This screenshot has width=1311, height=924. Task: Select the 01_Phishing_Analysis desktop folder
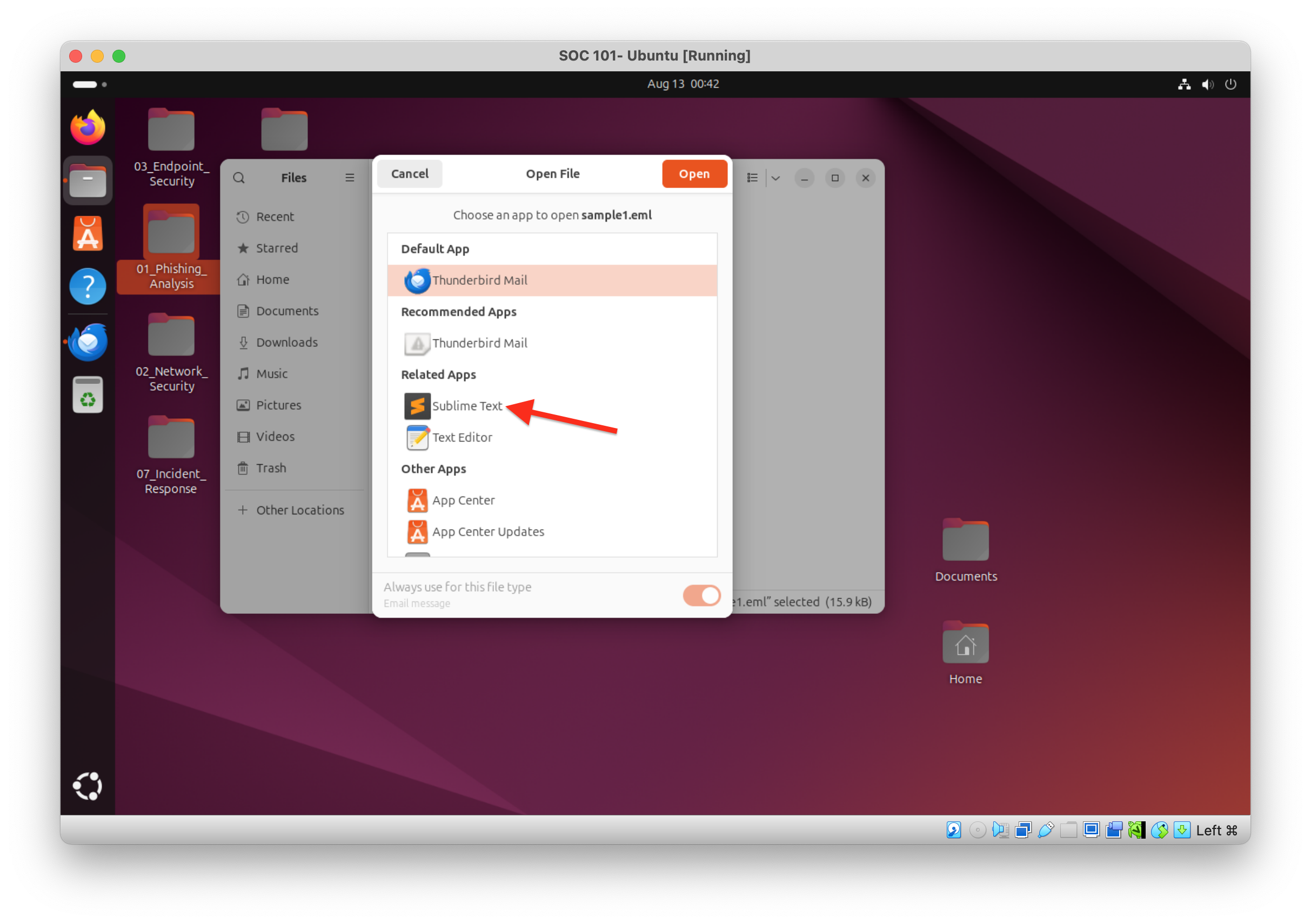coord(171,249)
